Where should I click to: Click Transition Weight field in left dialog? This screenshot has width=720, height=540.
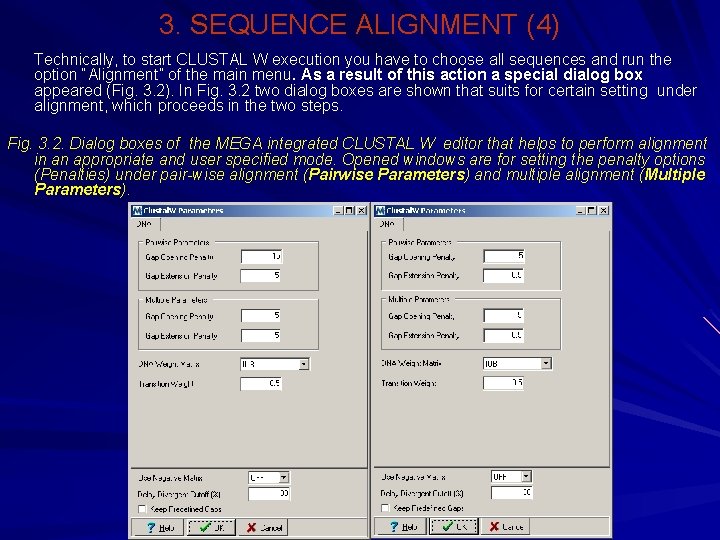[261, 383]
